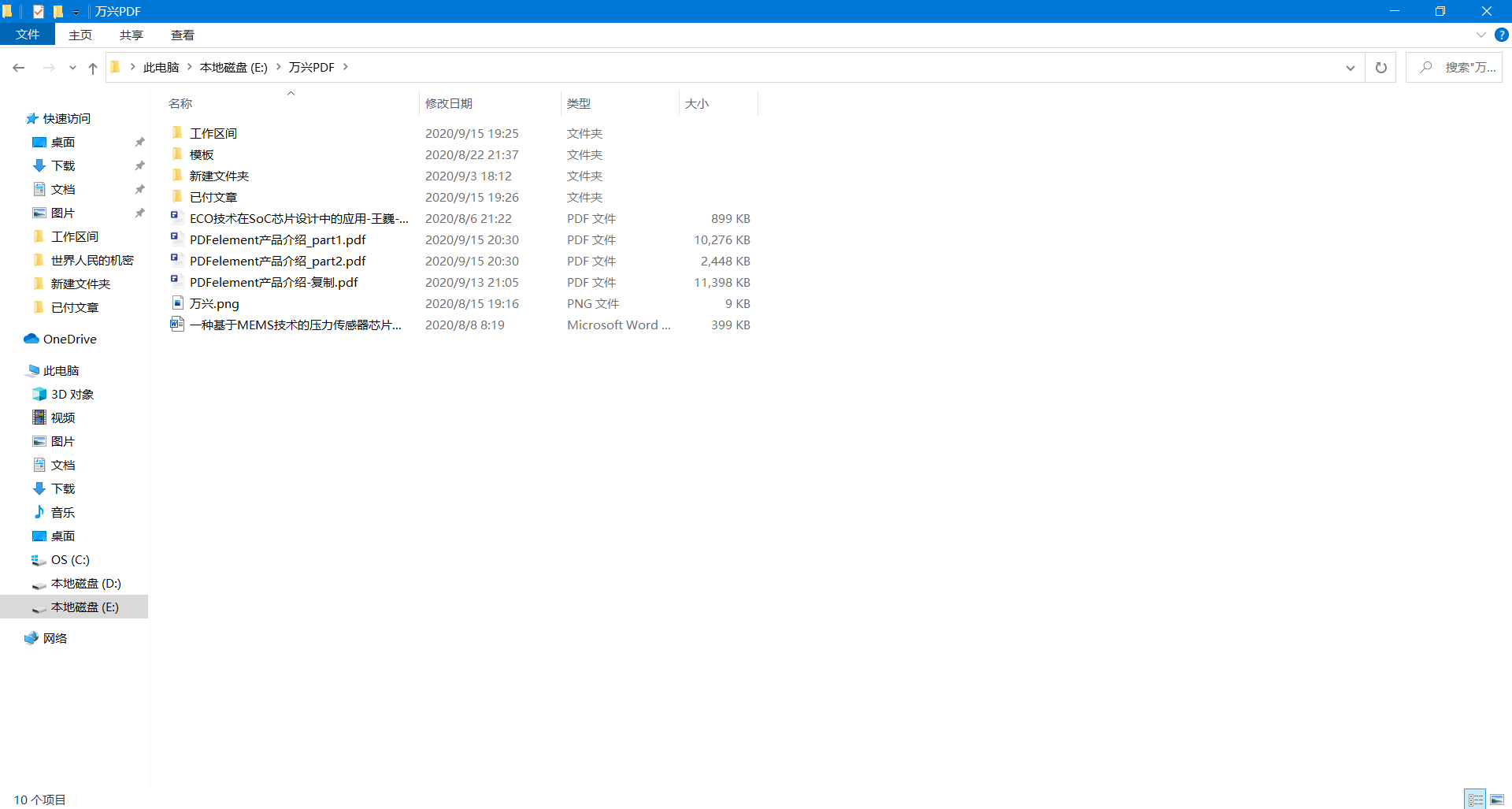Open the 文件 ribbon tab
The height and width of the screenshot is (809, 1512).
(x=28, y=35)
